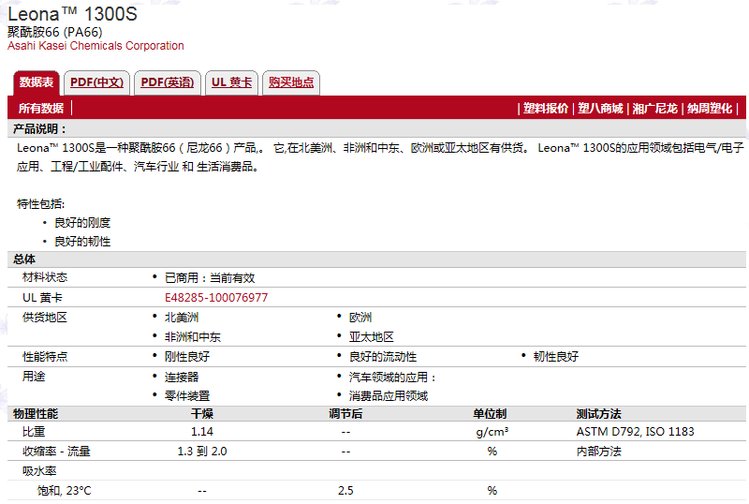This screenshot has height=504, width=749.
Task: Click the 良好的刚度 bullet text
Action: coord(82,223)
